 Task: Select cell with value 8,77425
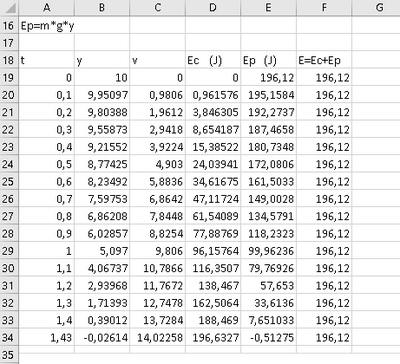102,164
